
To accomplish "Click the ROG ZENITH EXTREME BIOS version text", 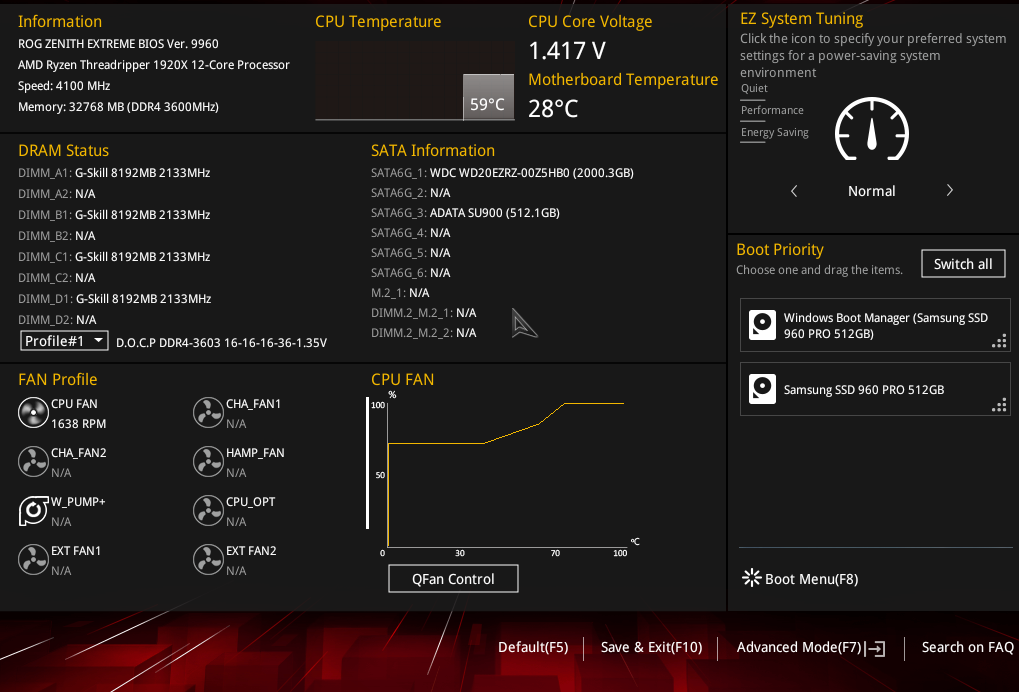I will click(x=118, y=44).
